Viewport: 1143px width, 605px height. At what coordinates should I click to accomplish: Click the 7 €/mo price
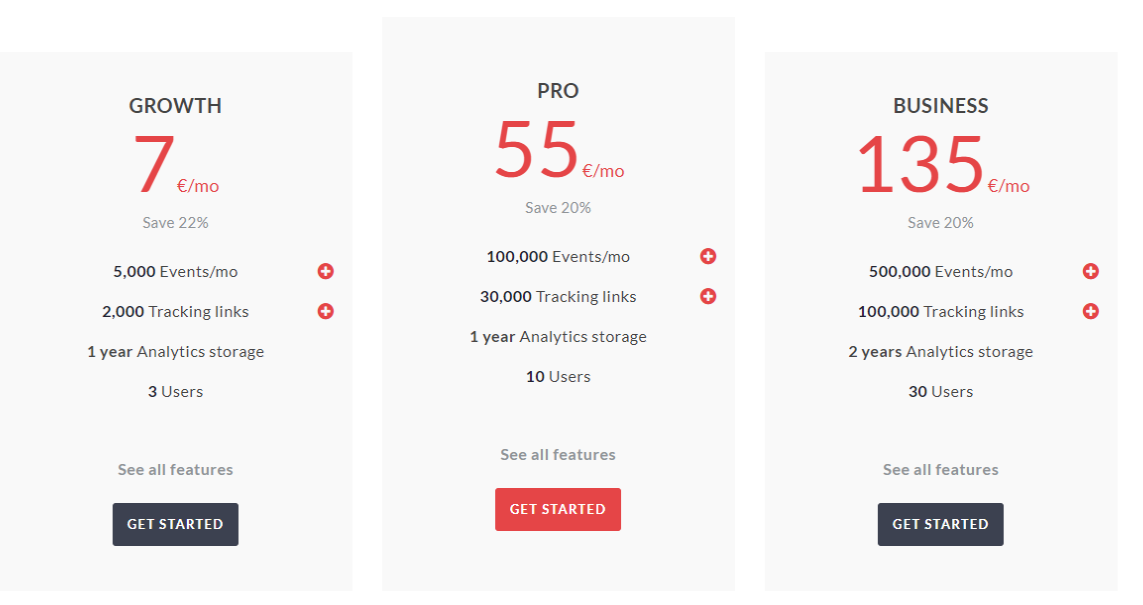tap(175, 166)
